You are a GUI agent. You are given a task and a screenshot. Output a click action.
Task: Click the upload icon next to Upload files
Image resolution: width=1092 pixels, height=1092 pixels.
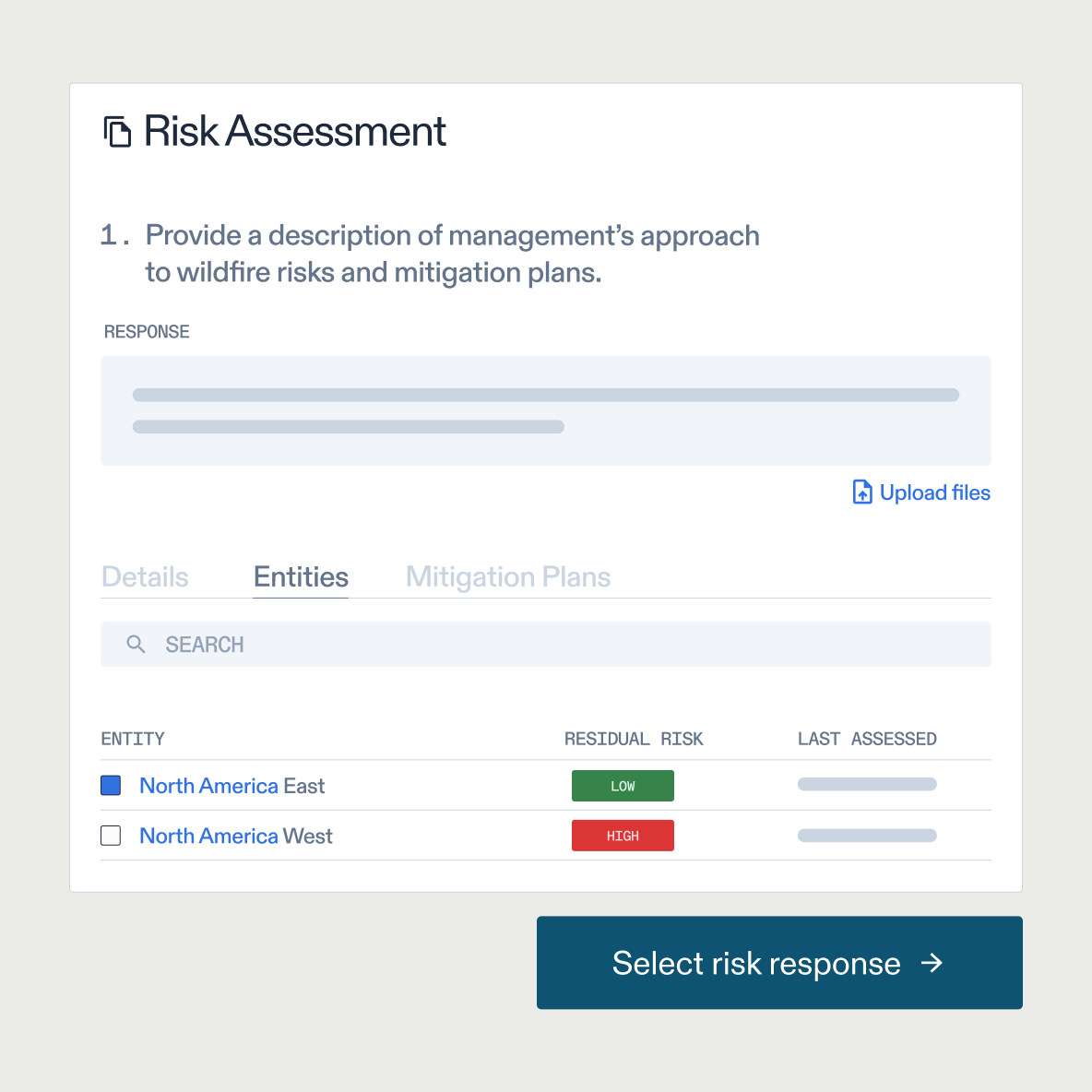click(x=861, y=492)
